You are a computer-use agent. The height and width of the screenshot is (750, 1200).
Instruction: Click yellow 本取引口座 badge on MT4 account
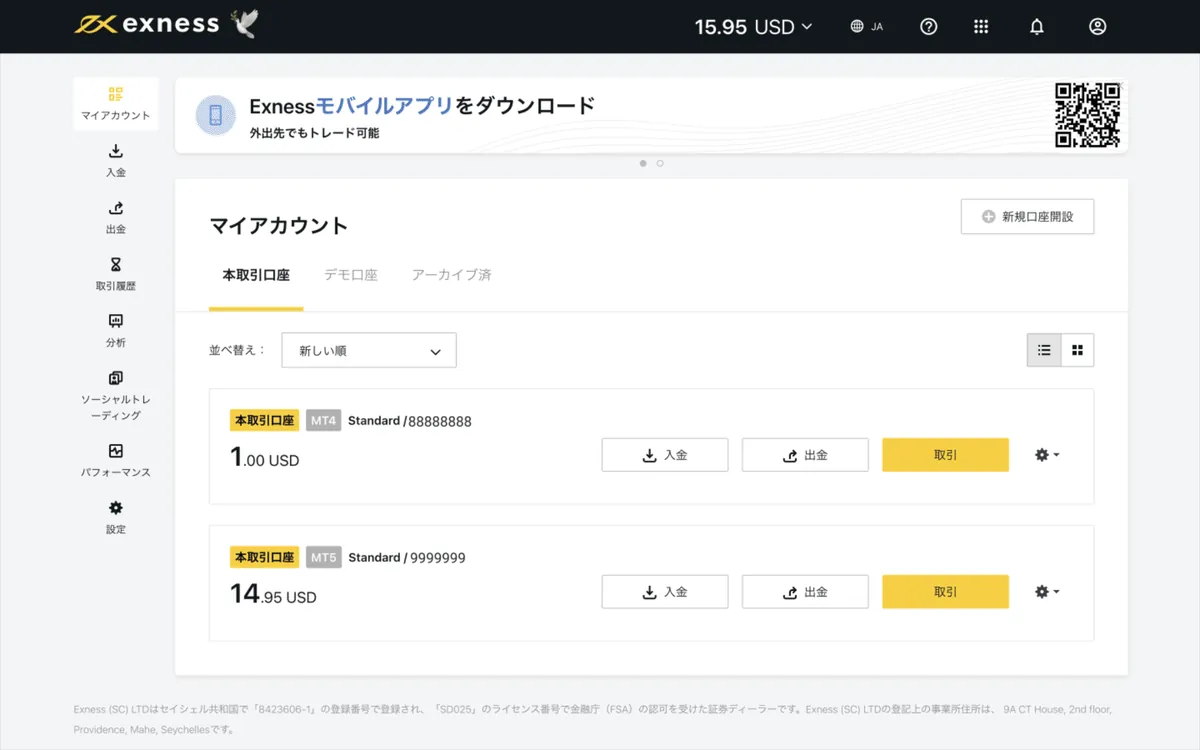(264, 421)
